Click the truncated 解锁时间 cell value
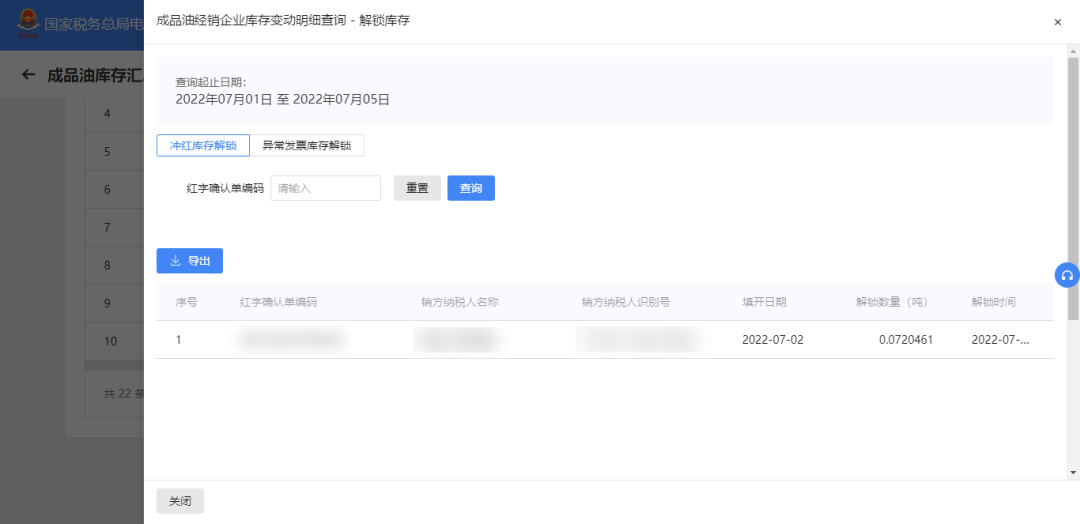 (999, 340)
